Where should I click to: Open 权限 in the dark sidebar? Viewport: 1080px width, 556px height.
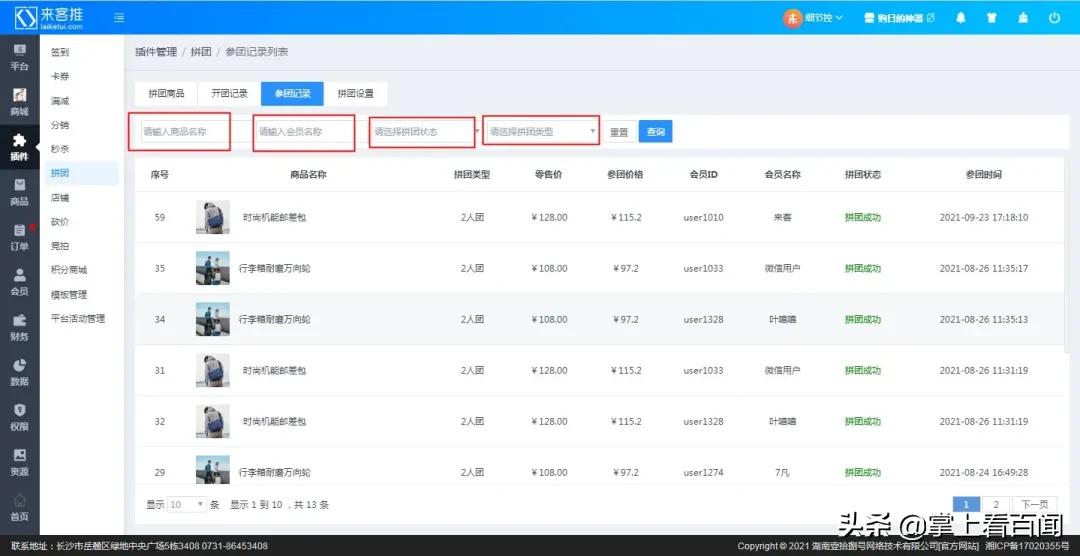[x=20, y=418]
